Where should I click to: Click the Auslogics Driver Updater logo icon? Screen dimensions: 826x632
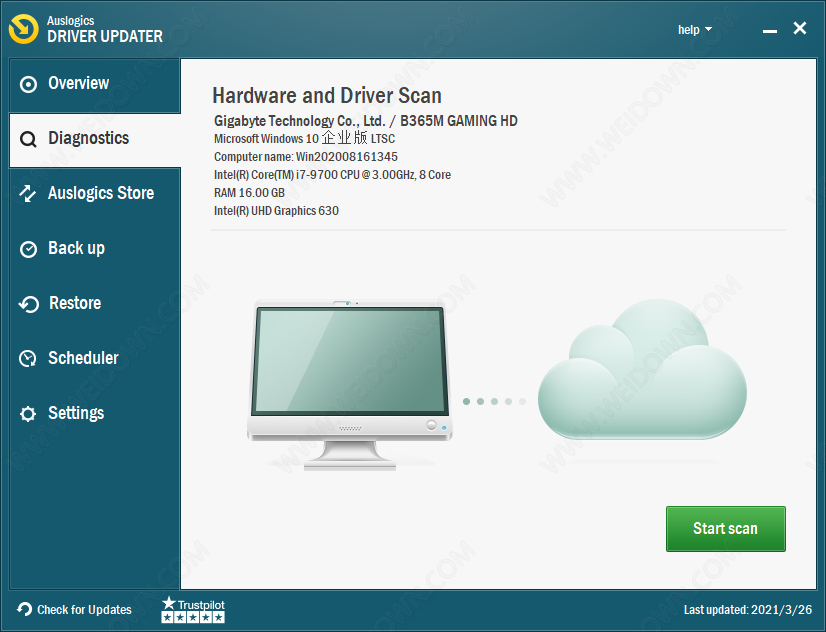point(24,29)
